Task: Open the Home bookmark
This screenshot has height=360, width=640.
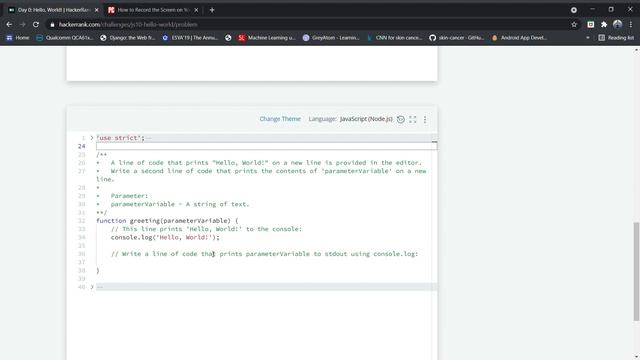Action: coord(18,38)
